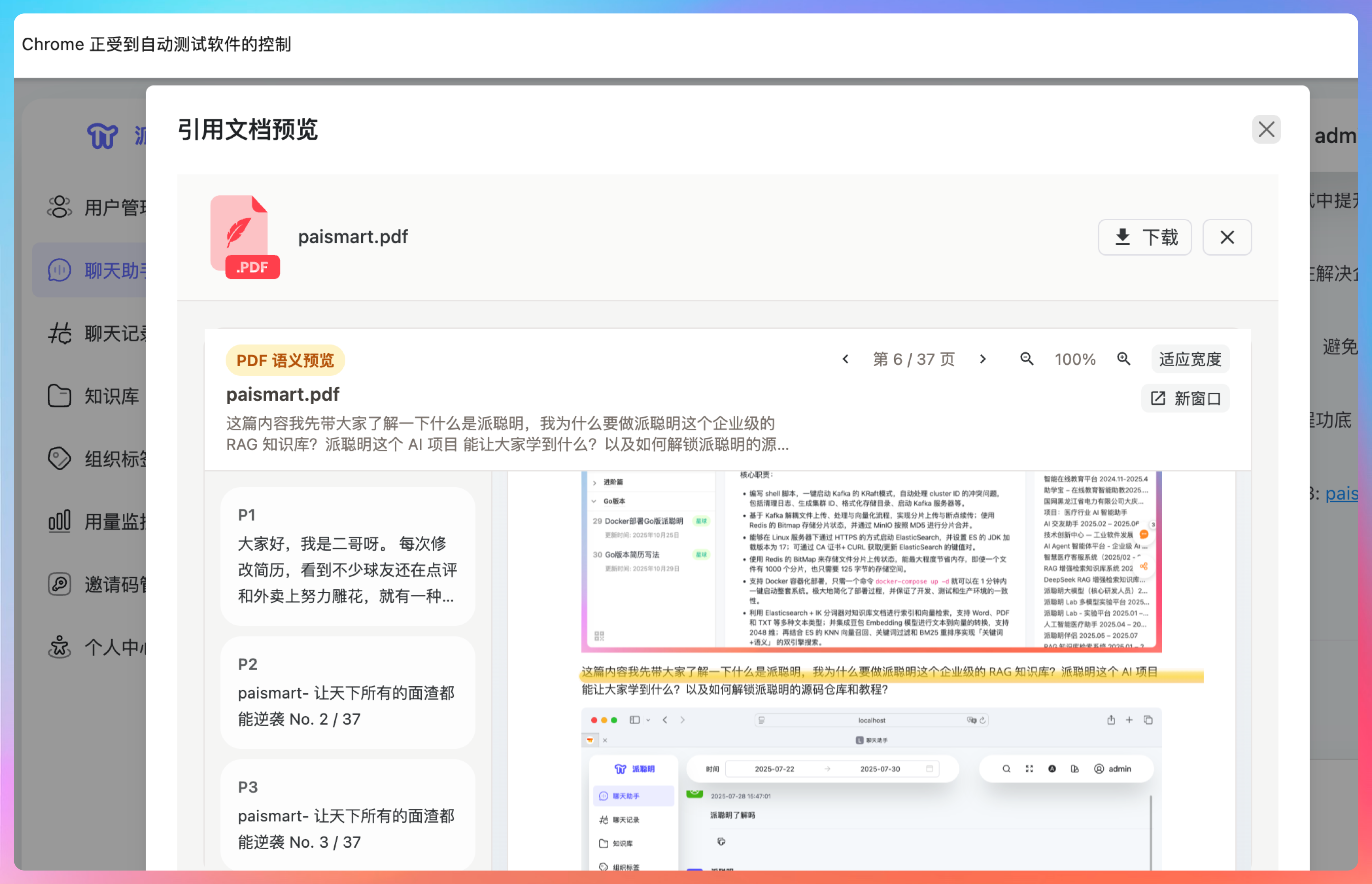1372x884 pixels.
Task: Go to previous PDF page arrow
Action: 845,359
